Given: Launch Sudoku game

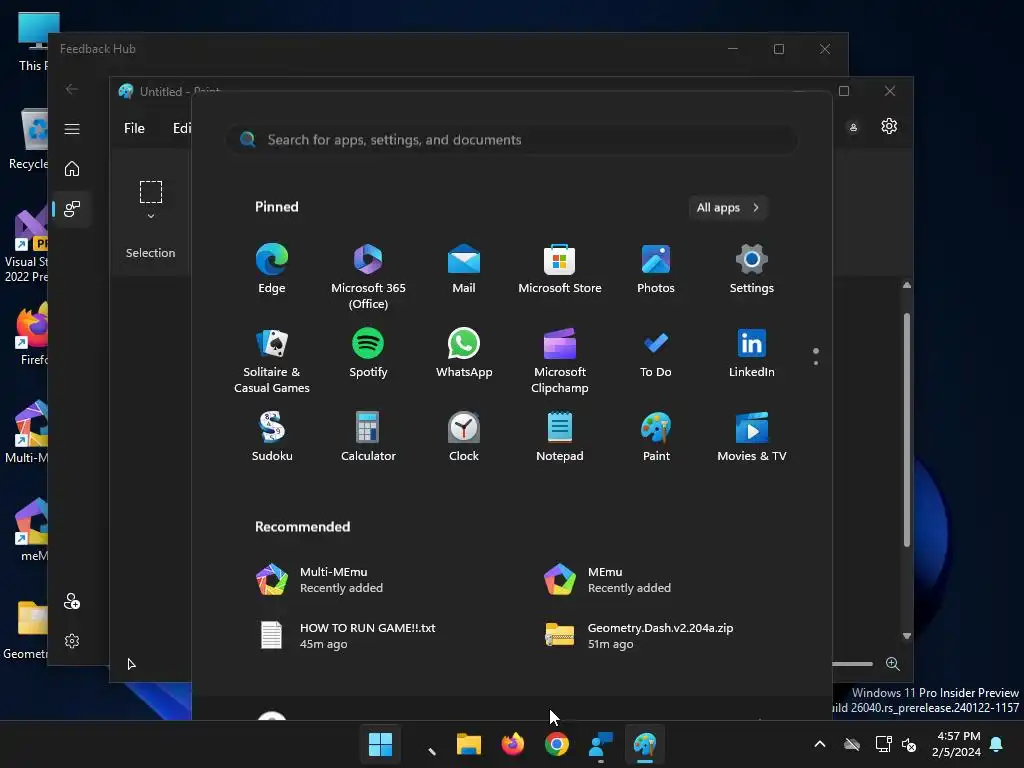Looking at the screenshot, I should [x=272, y=437].
